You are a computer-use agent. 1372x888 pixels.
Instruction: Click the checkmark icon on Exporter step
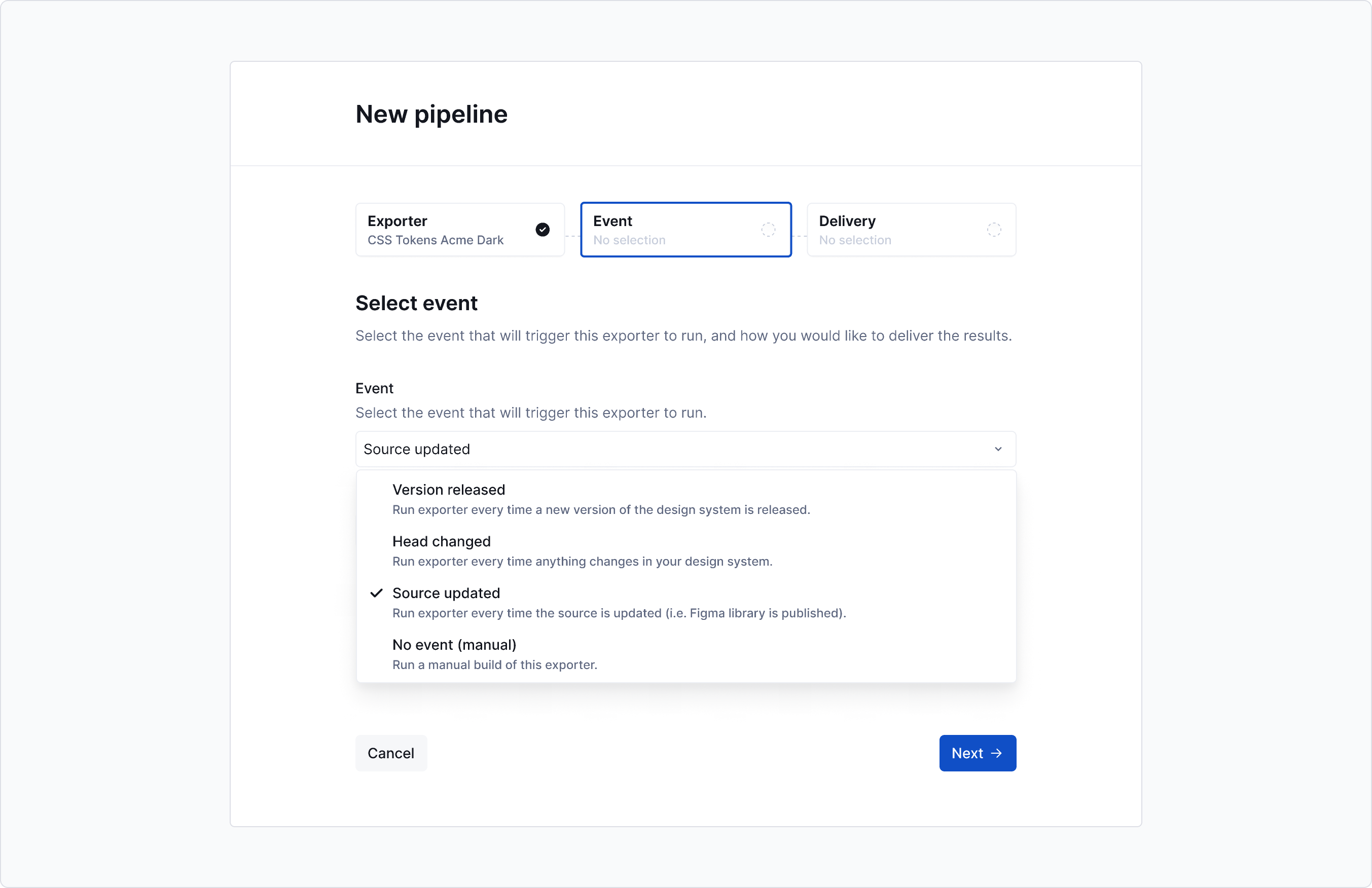tap(543, 229)
